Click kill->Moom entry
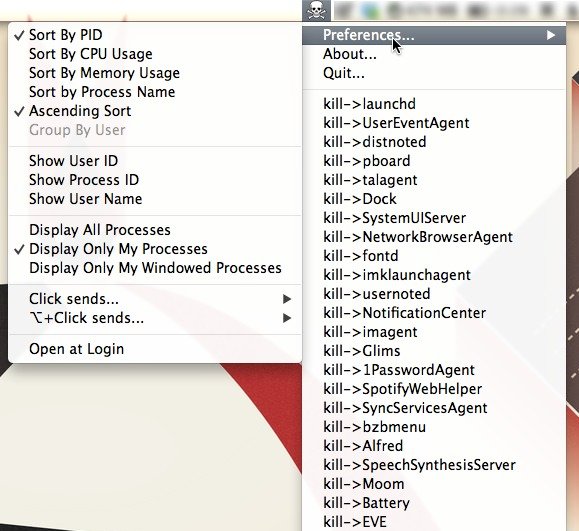Screen dimensions: 579x531 tap(434, 484)
